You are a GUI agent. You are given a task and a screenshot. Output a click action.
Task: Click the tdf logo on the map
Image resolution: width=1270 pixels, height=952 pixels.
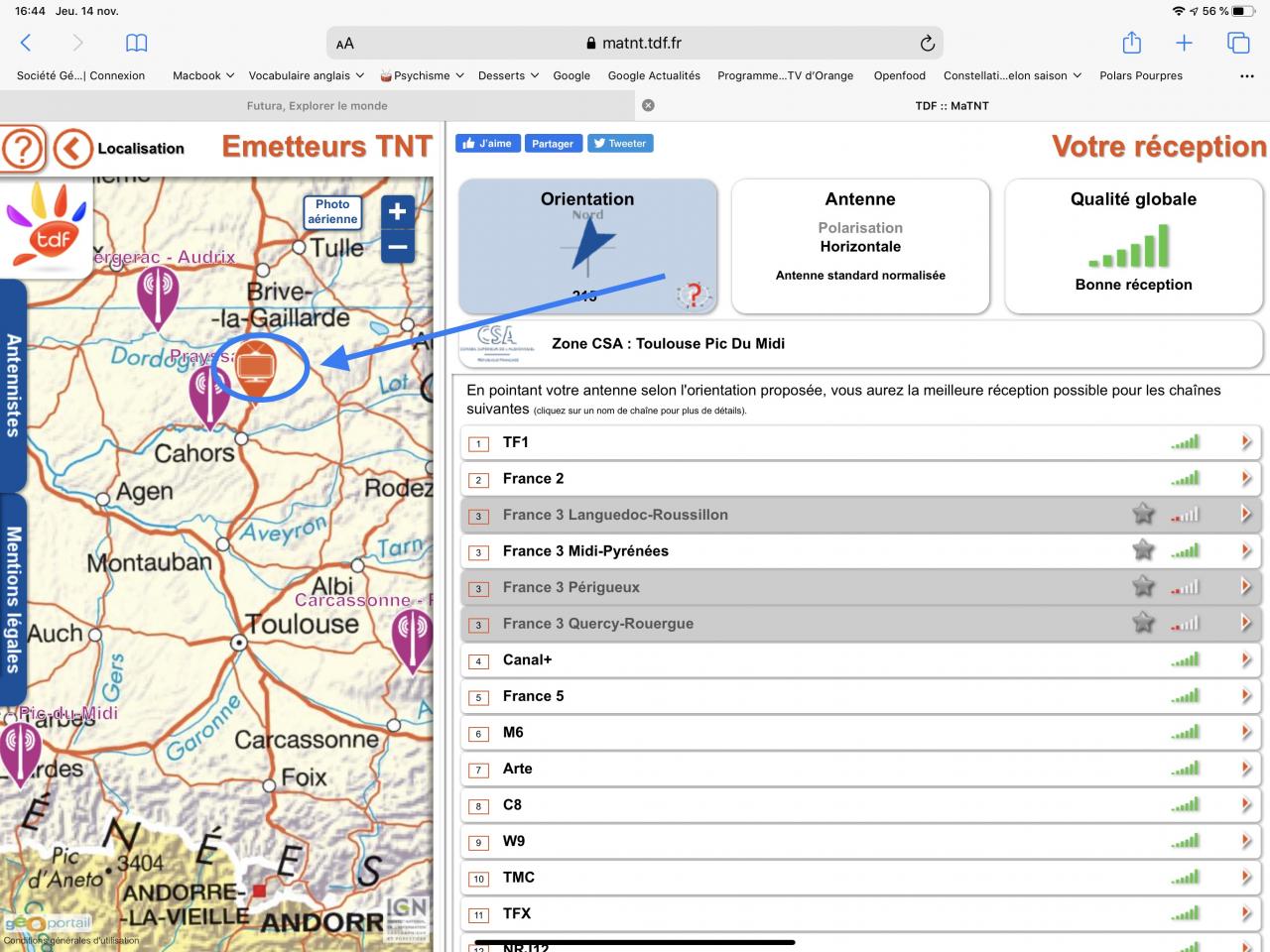pyautogui.click(x=47, y=226)
